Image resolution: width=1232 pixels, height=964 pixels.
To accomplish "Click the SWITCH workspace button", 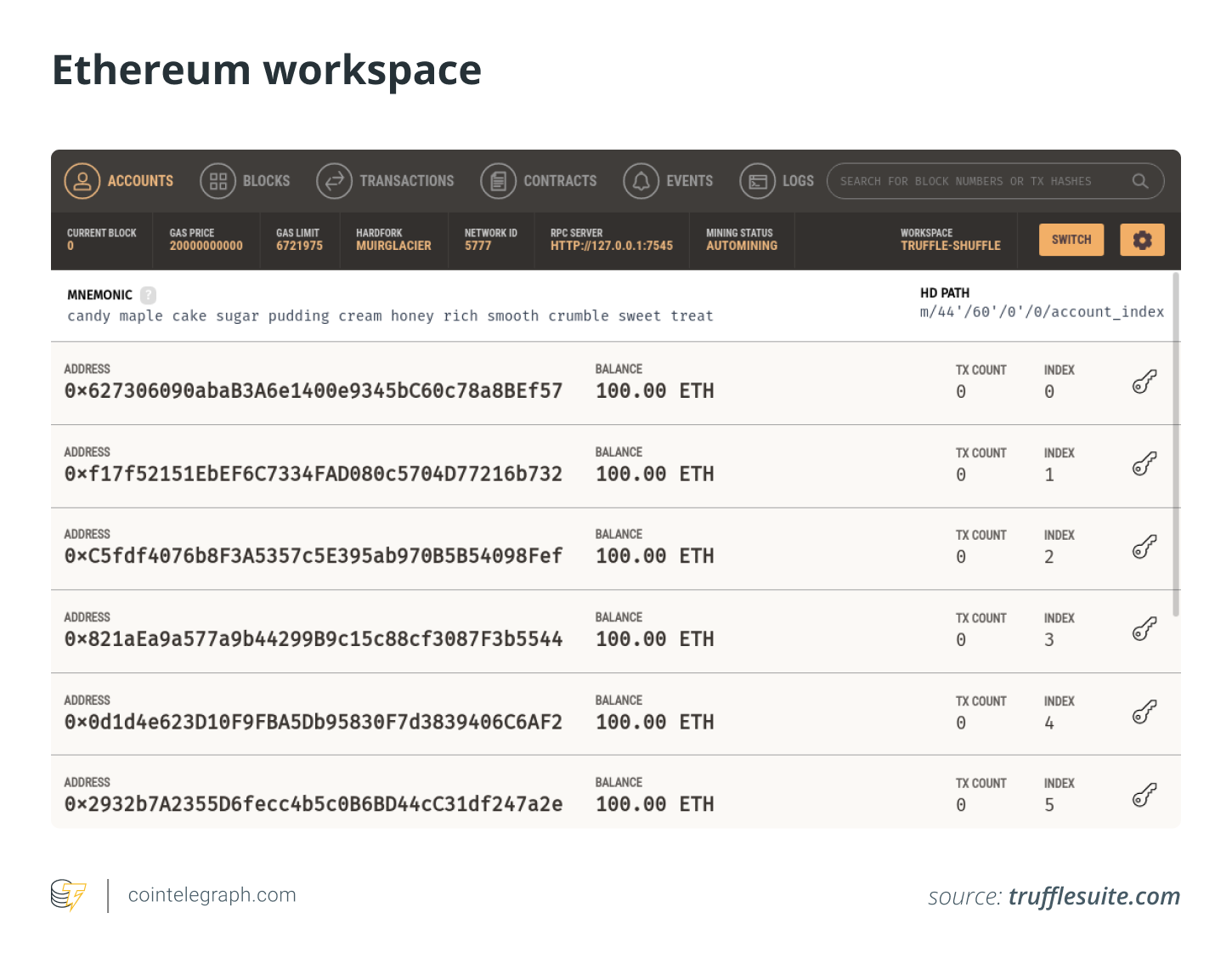I will pyautogui.click(x=1071, y=240).
